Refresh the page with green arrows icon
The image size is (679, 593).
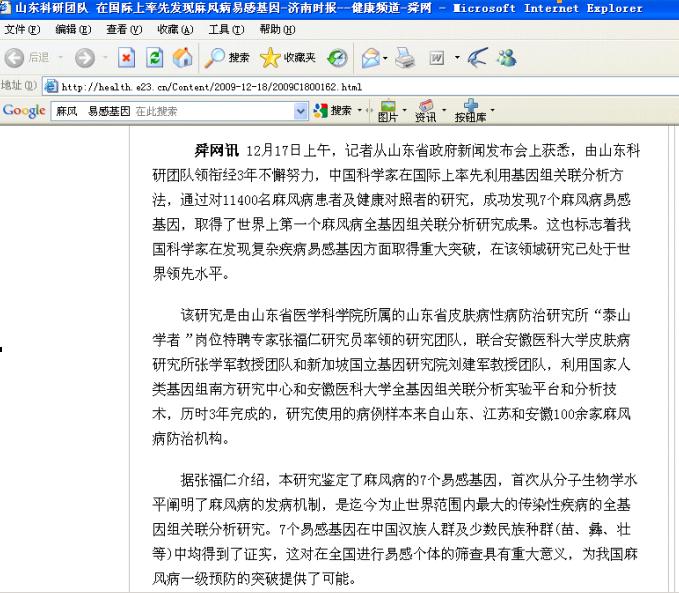pos(155,58)
